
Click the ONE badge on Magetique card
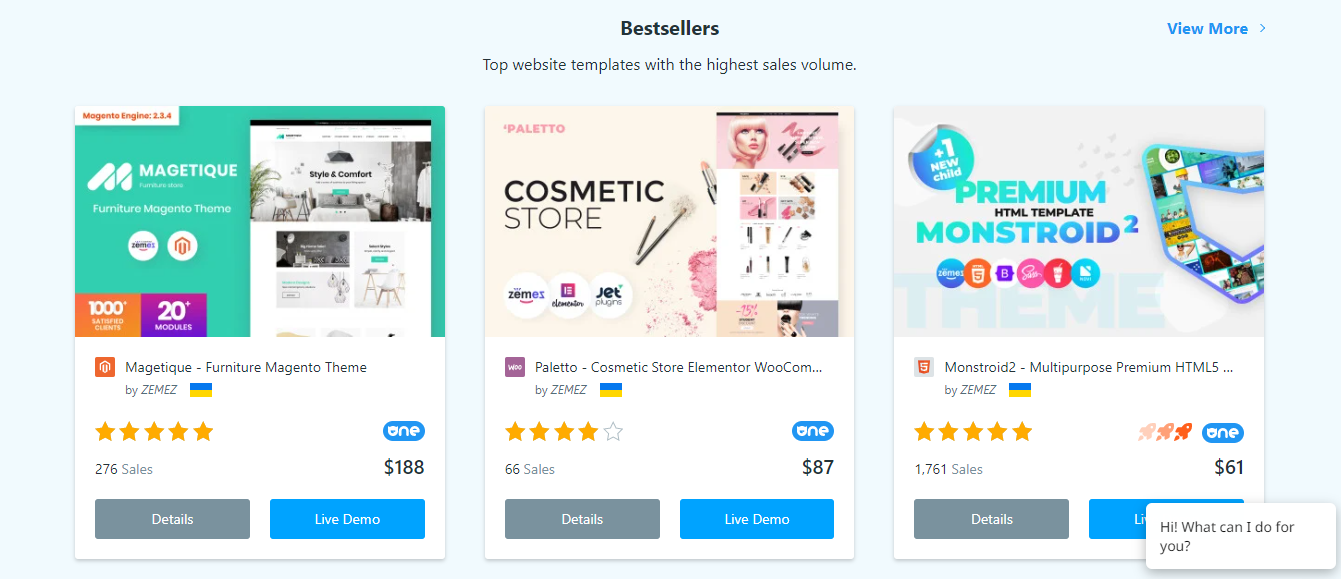click(x=404, y=431)
